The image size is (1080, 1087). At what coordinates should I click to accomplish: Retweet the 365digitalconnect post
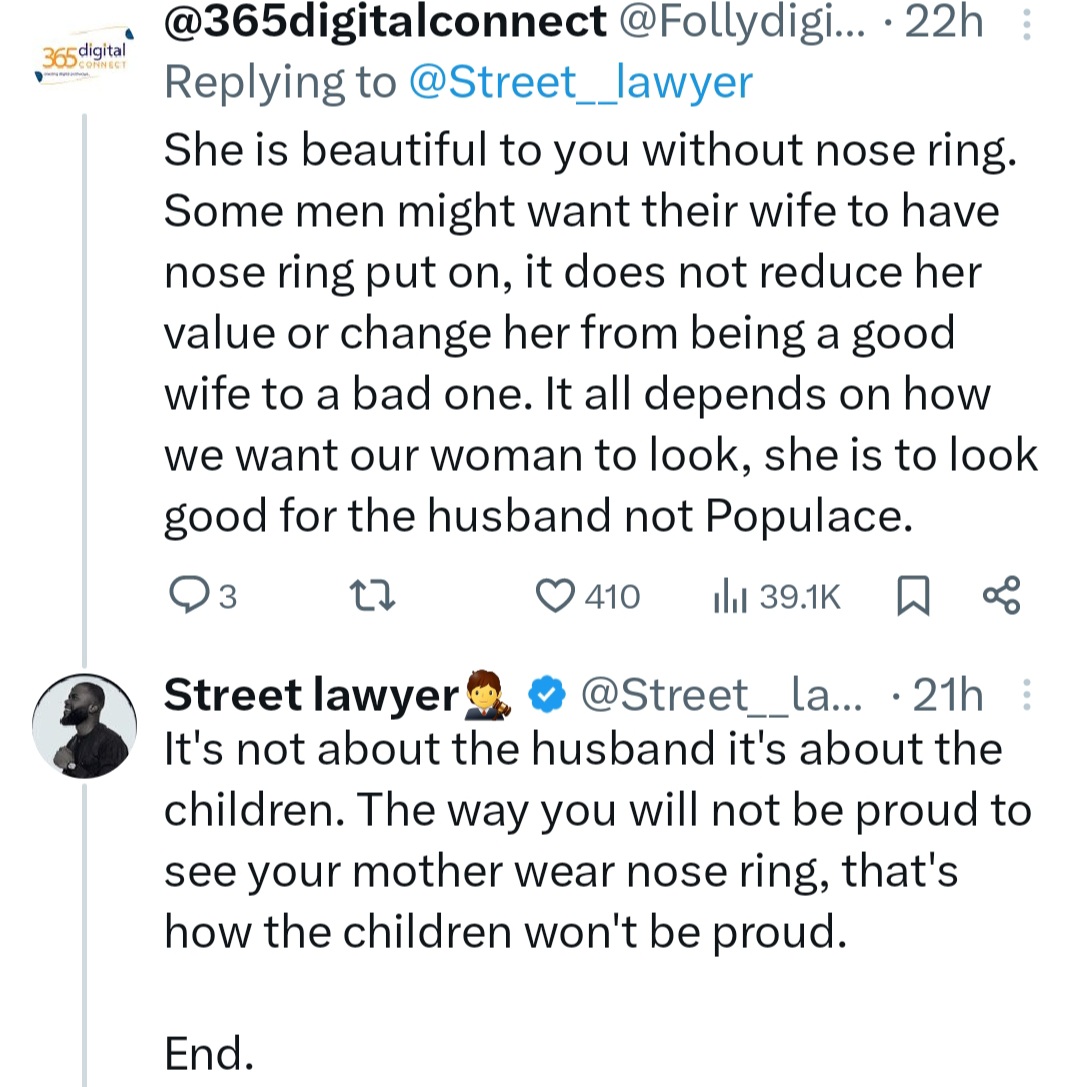377,597
